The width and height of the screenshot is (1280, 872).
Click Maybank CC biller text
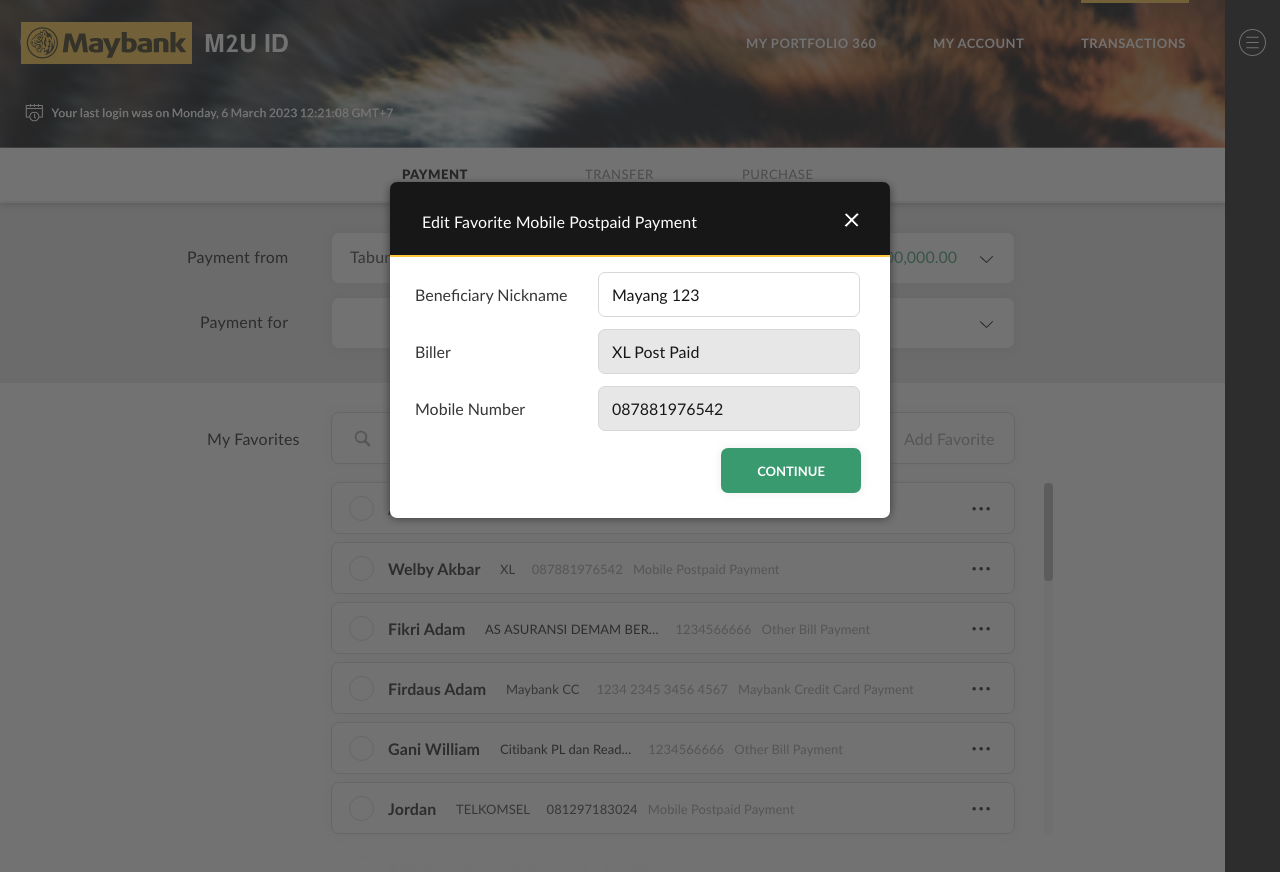click(x=542, y=689)
